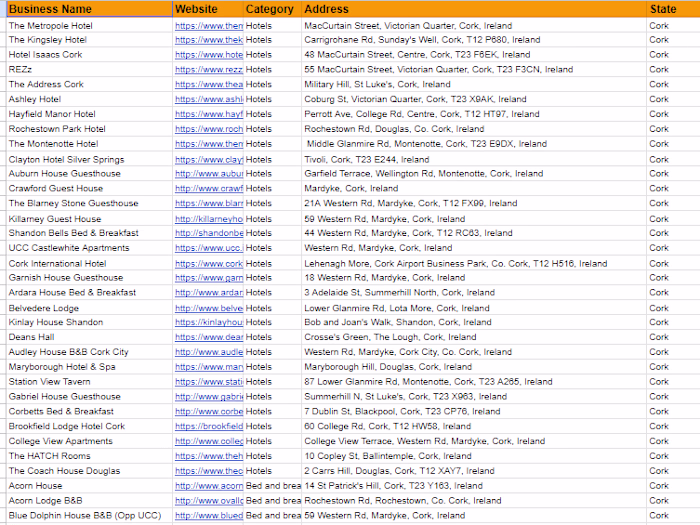Open The Metropole Hotel website link
Image resolution: width=700 pixels, height=525 pixels.
[209, 26]
